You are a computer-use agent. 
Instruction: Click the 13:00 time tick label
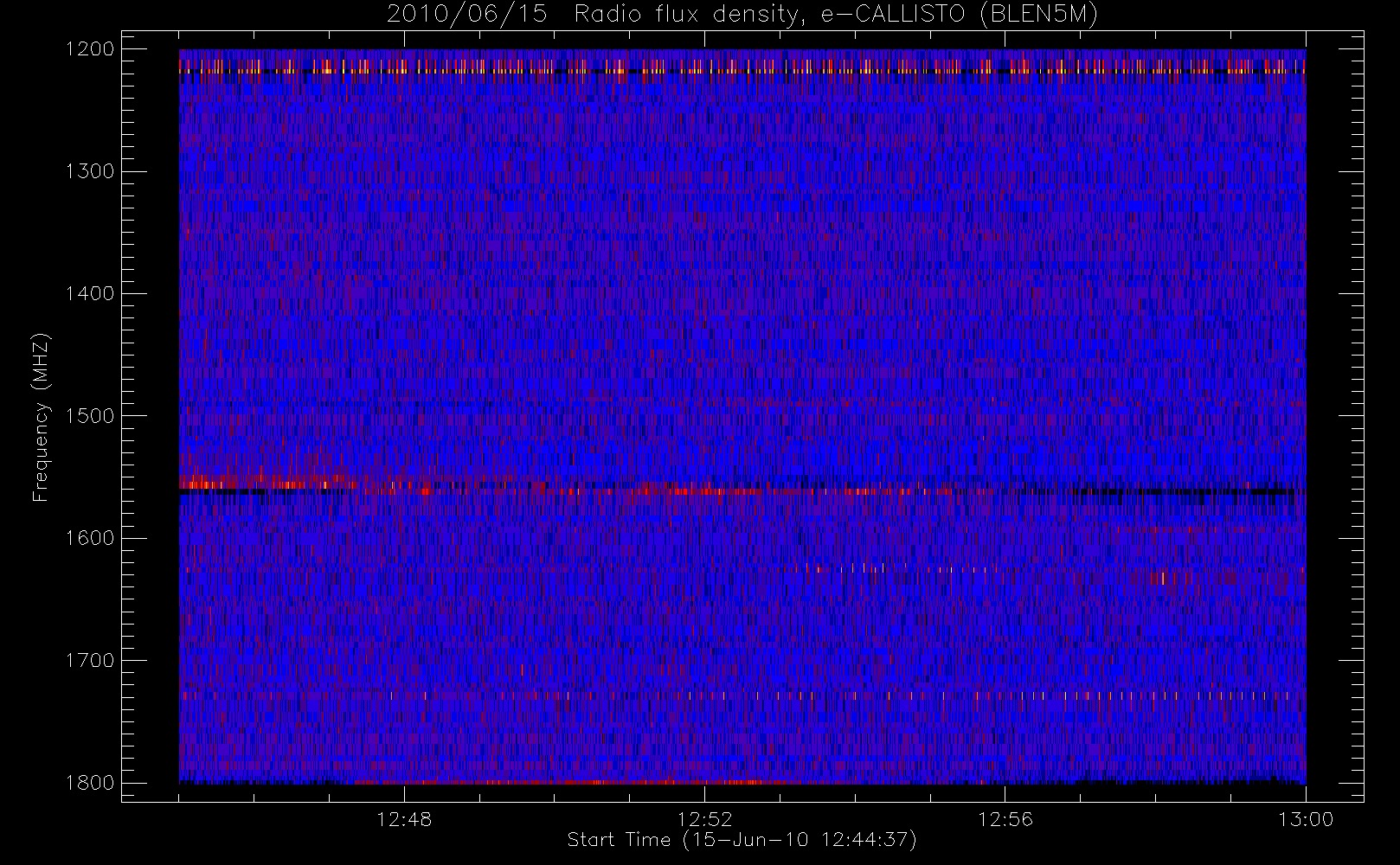click(1306, 819)
